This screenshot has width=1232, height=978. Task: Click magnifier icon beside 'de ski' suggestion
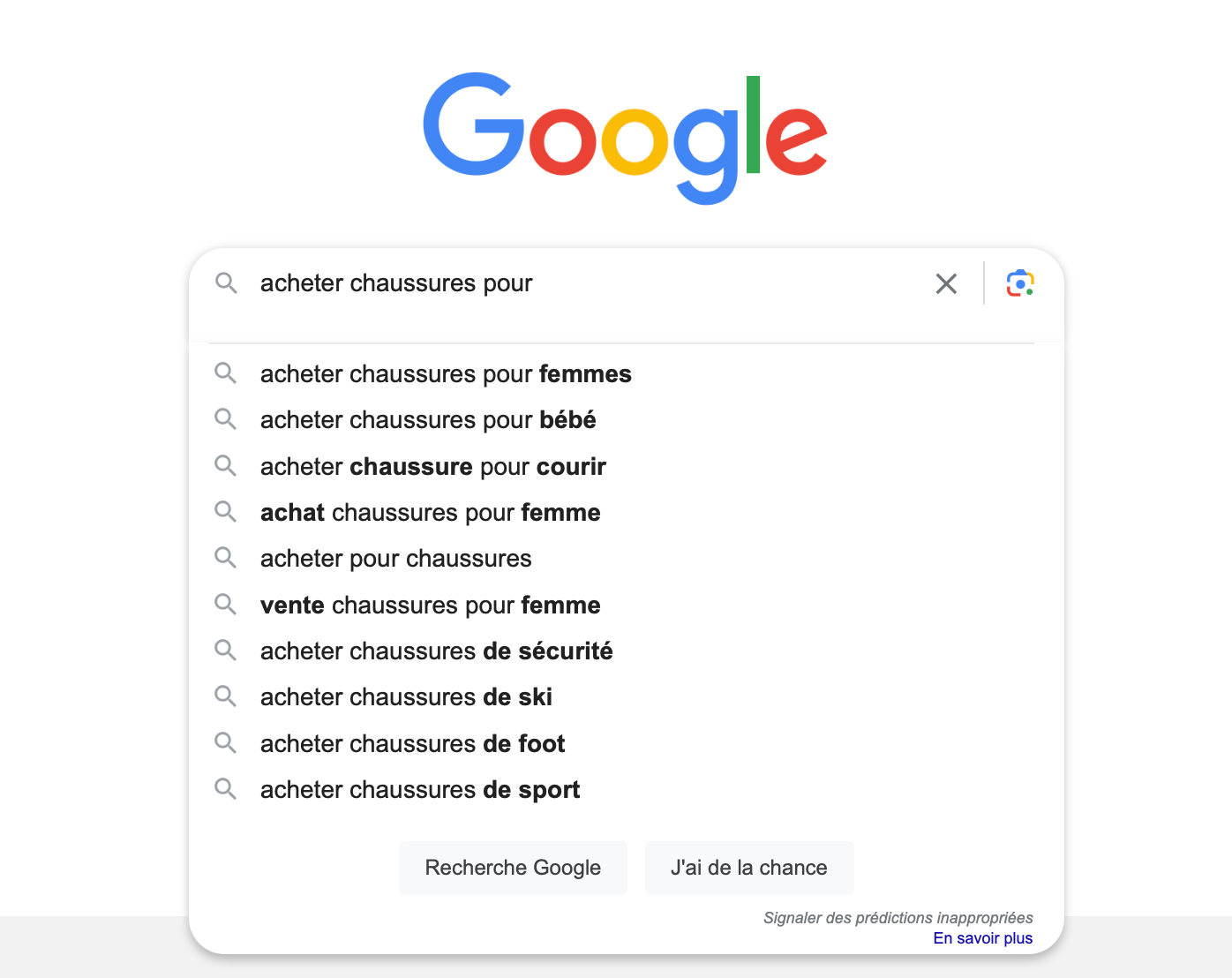pos(226,696)
